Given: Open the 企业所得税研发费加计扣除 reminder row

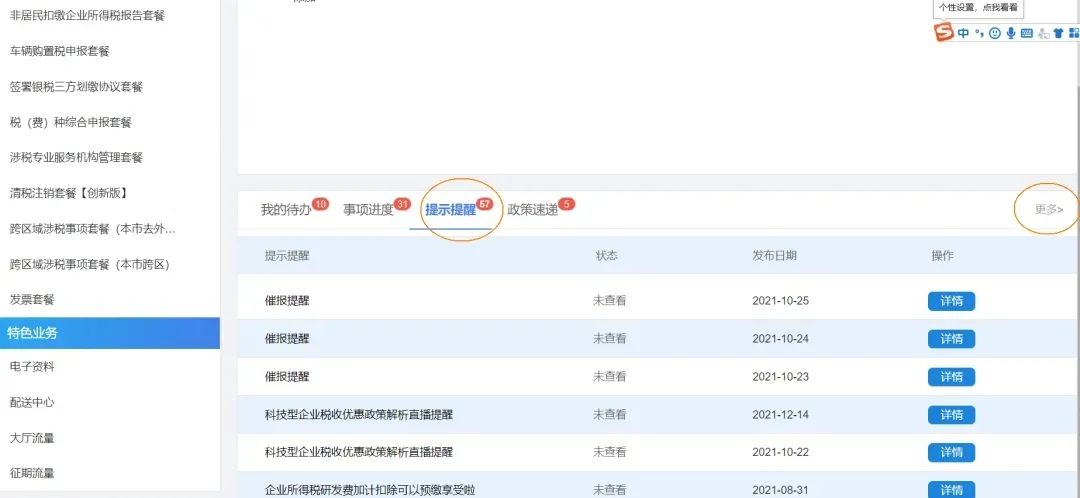Looking at the screenshot, I should pyautogui.click(x=658, y=485).
